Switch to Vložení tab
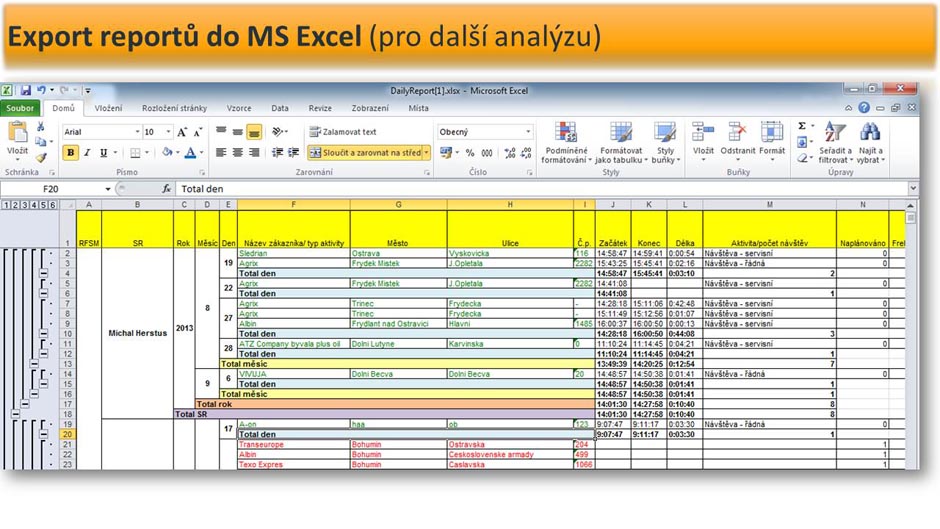Viewport: 940px width, 529px height. point(108,108)
